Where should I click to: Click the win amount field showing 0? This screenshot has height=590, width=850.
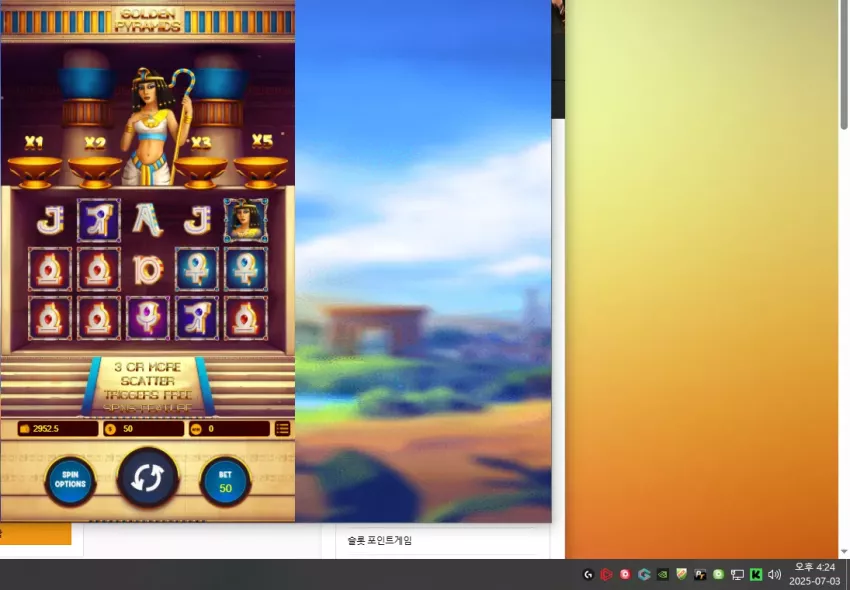(229, 428)
